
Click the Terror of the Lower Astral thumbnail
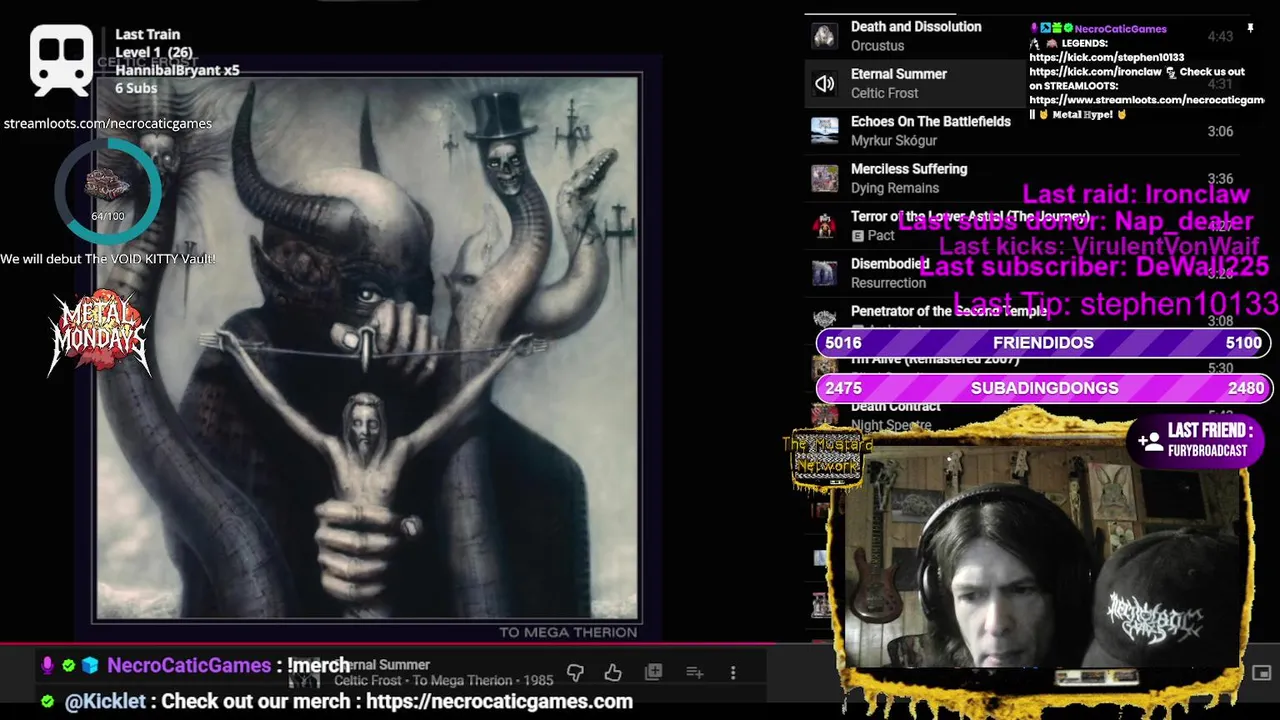click(x=824, y=226)
